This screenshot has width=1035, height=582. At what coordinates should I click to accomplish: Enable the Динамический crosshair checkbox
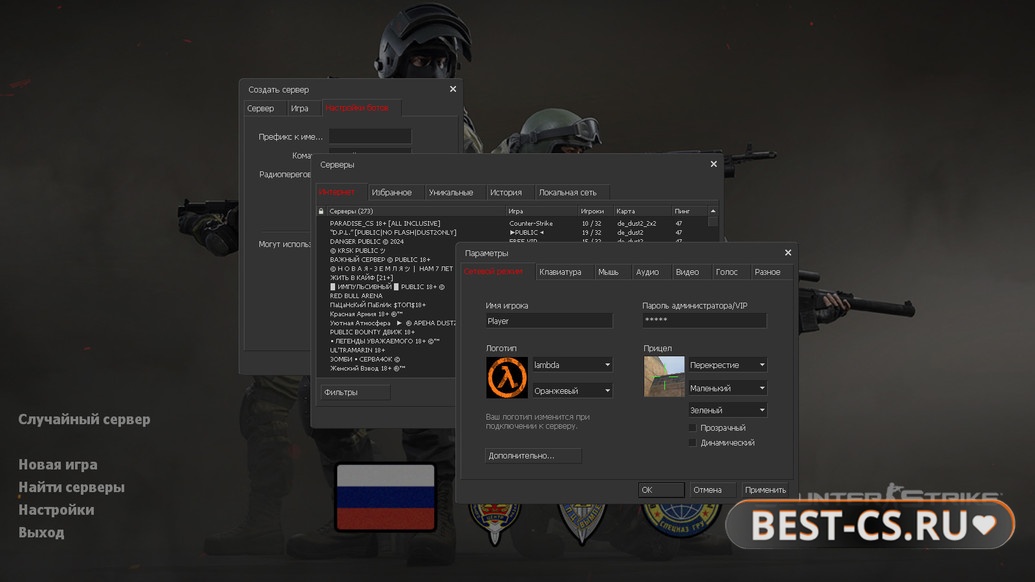(692, 443)
